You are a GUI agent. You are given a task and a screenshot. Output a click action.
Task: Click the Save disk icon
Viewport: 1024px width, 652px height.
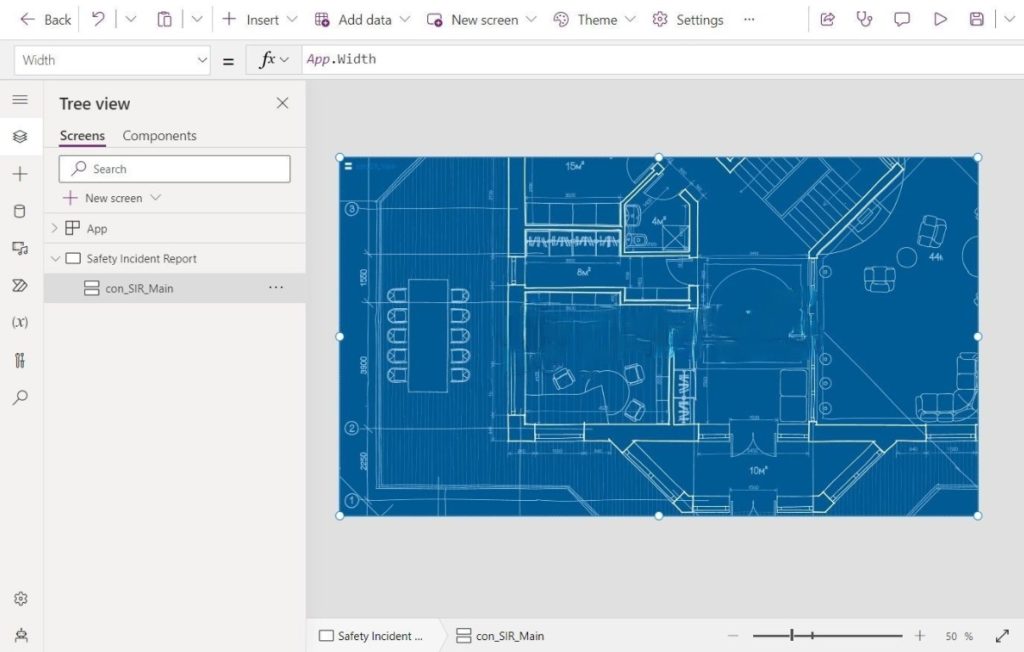coord(976,20)
